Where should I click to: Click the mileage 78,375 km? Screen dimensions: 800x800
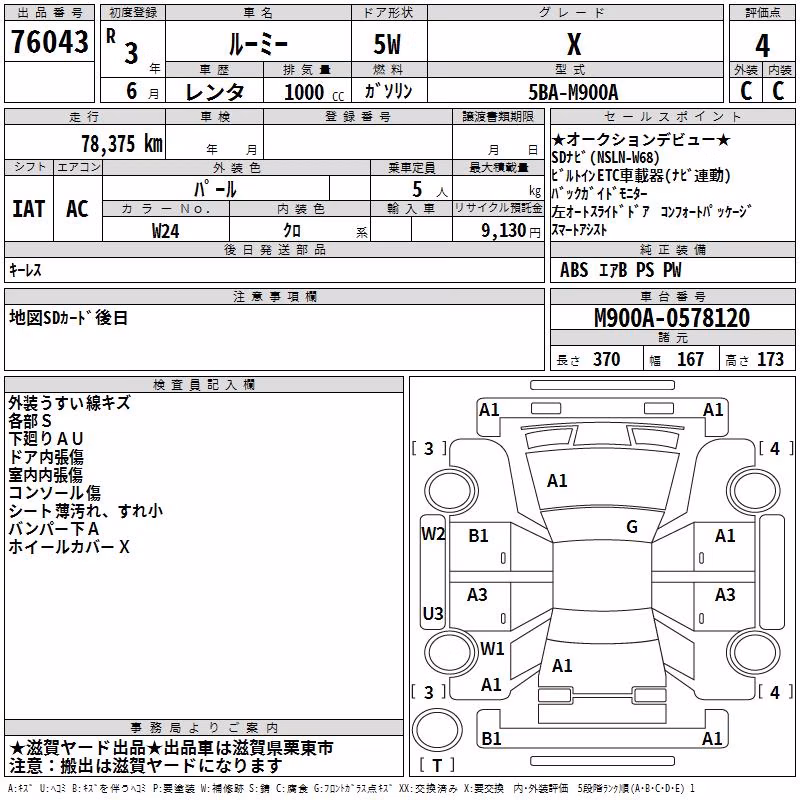pos(122,144)
